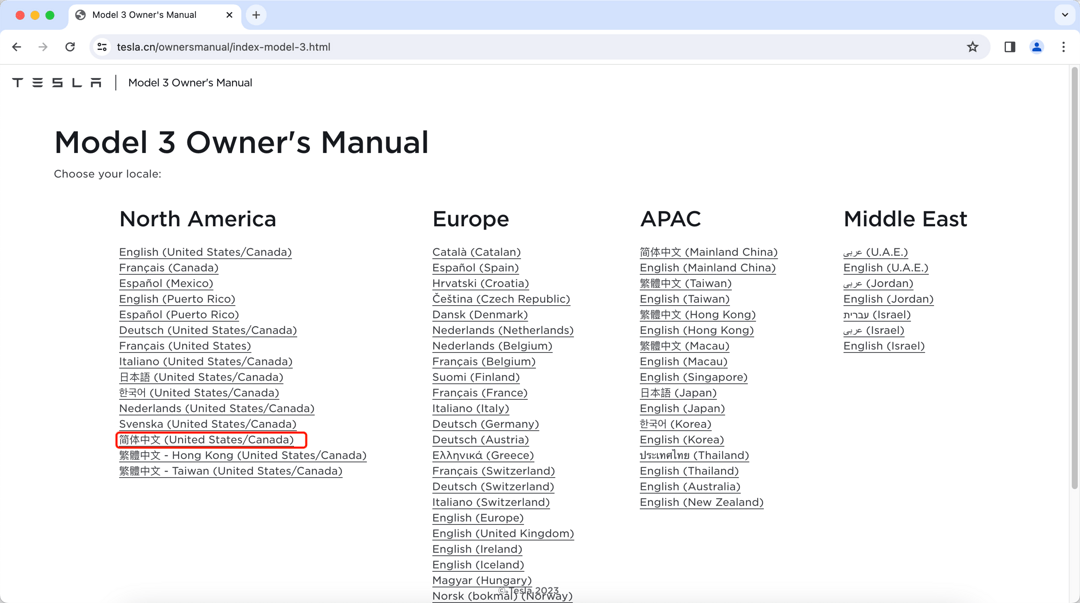Open 한국어 (United States/Canada) manual
The image size is (1080, 603).
199,393
